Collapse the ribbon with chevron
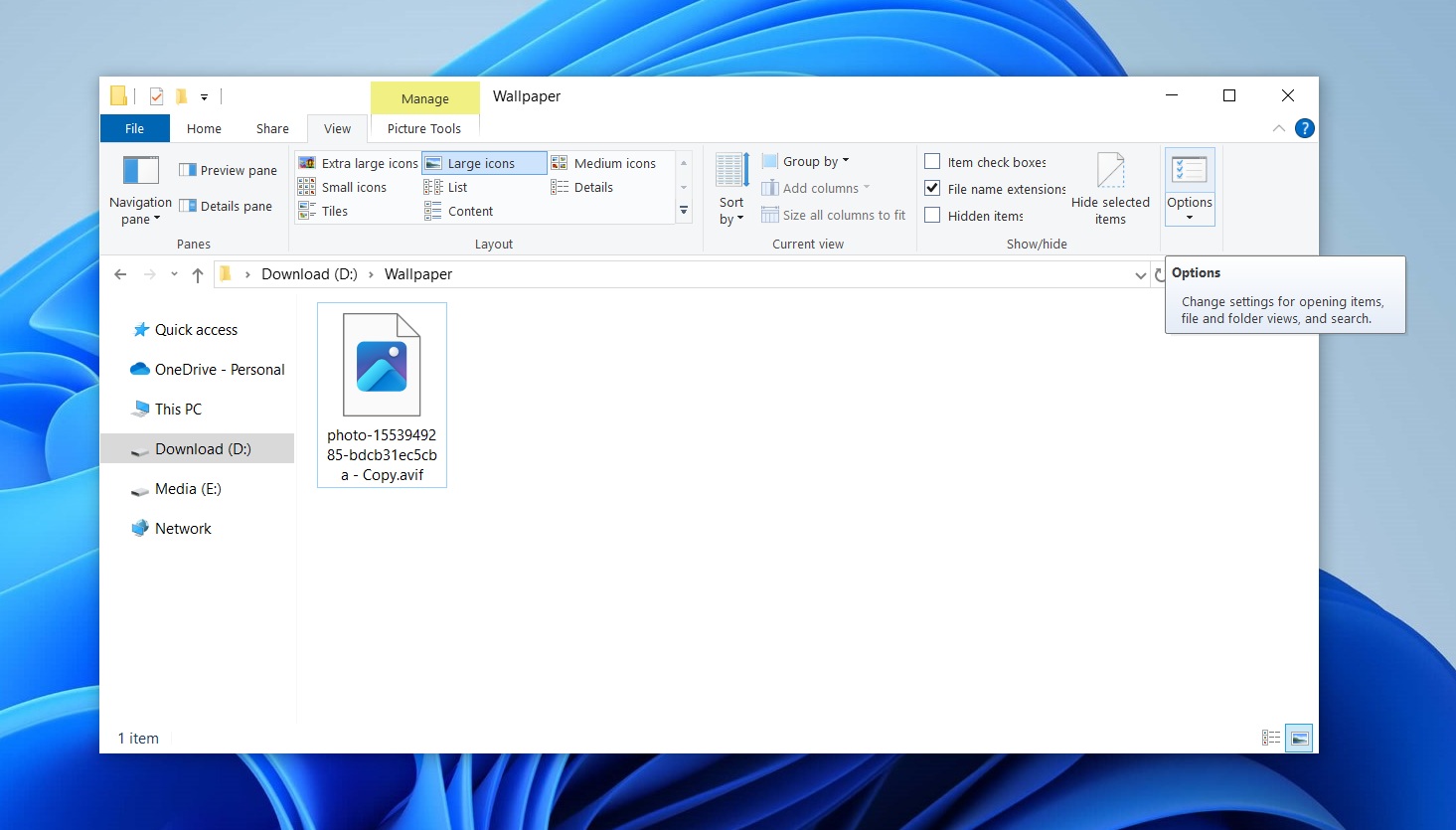This screenshot has height=830, width=1456. (x=1279, y=128)
